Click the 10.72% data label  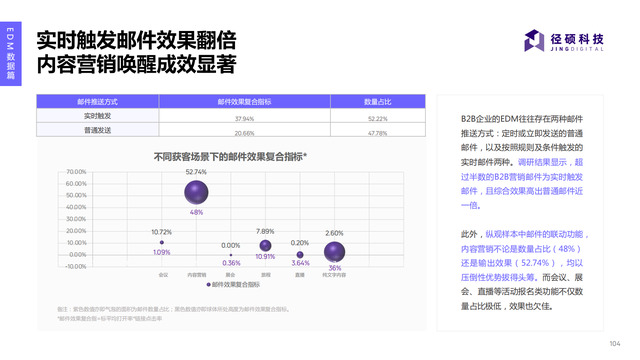tap(162, 232)
